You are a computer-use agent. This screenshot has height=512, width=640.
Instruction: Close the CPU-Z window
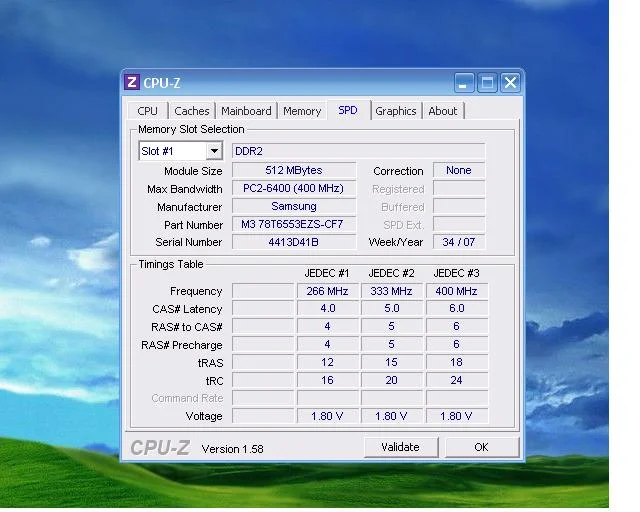510,83
